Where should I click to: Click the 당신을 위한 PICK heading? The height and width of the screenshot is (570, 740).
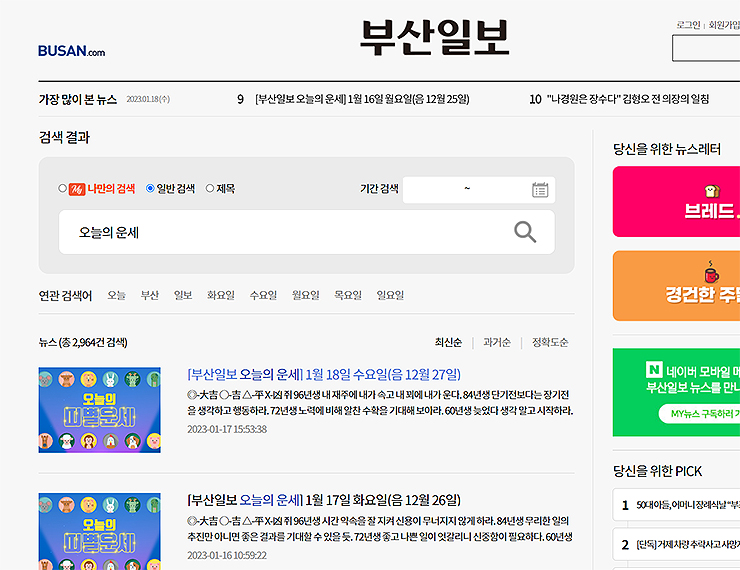tap(657, 471)
